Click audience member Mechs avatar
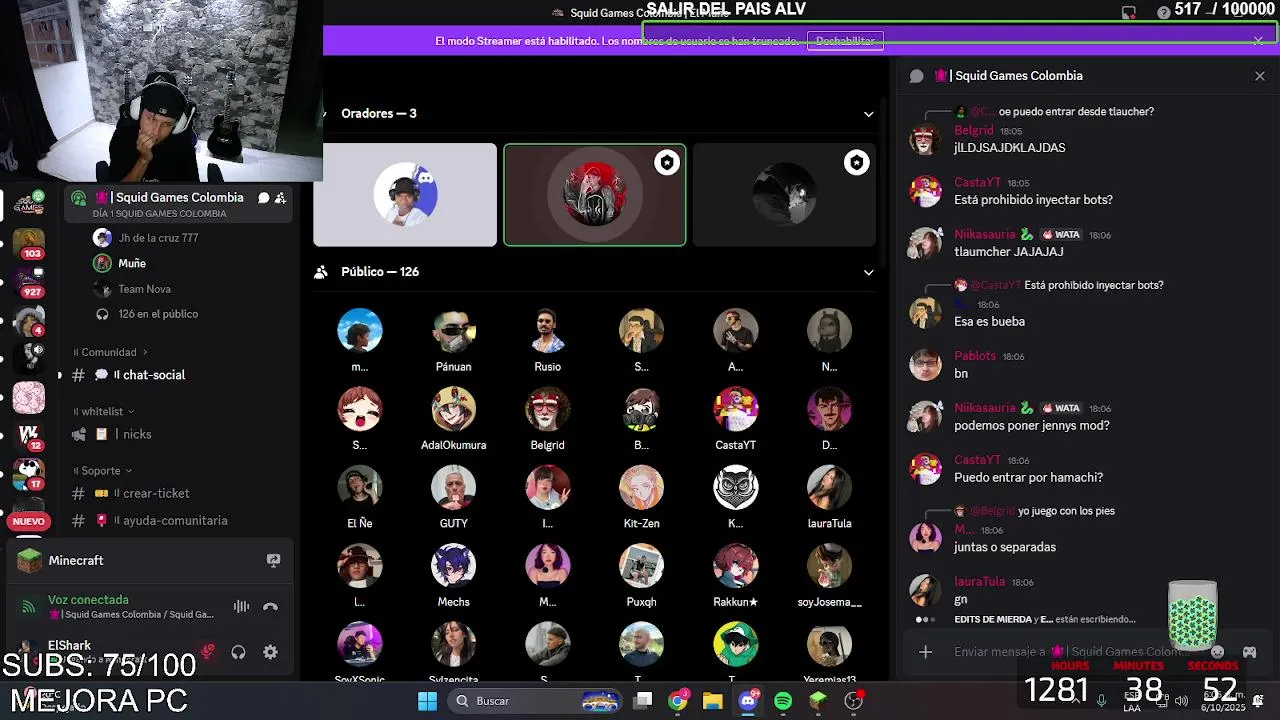This screenshot has width=1280, height=720. tap(453, 566)
